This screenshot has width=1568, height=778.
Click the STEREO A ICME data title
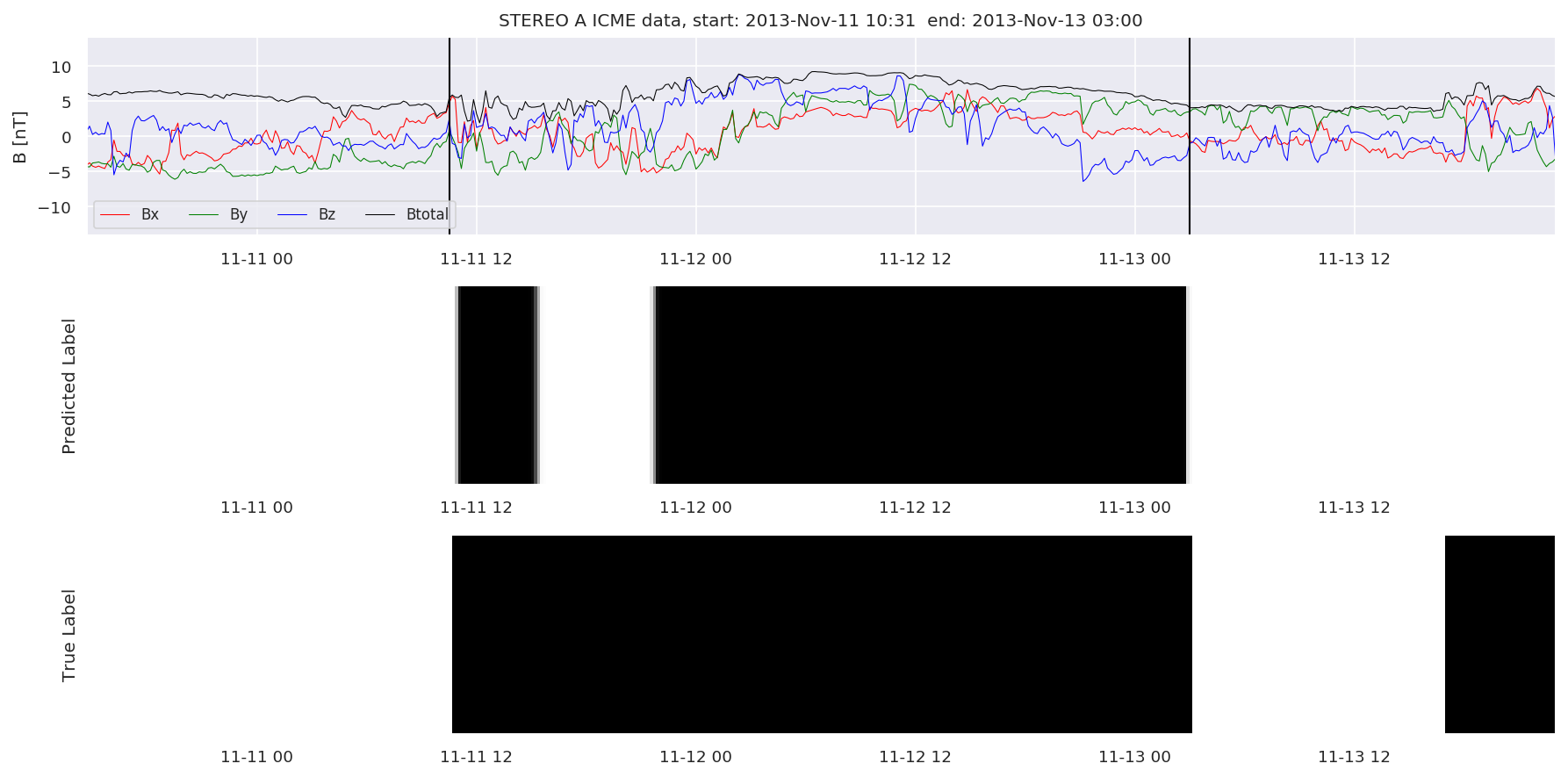coord(820,20)
